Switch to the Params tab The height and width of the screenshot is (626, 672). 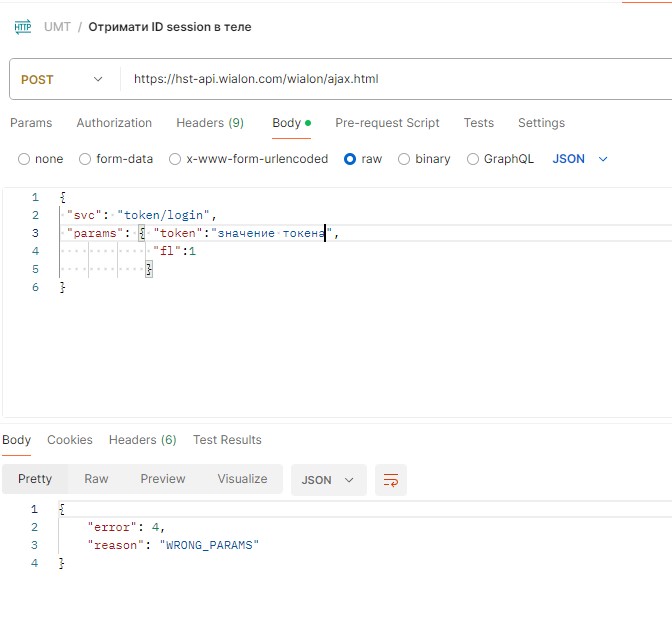[x=30, y=123]
